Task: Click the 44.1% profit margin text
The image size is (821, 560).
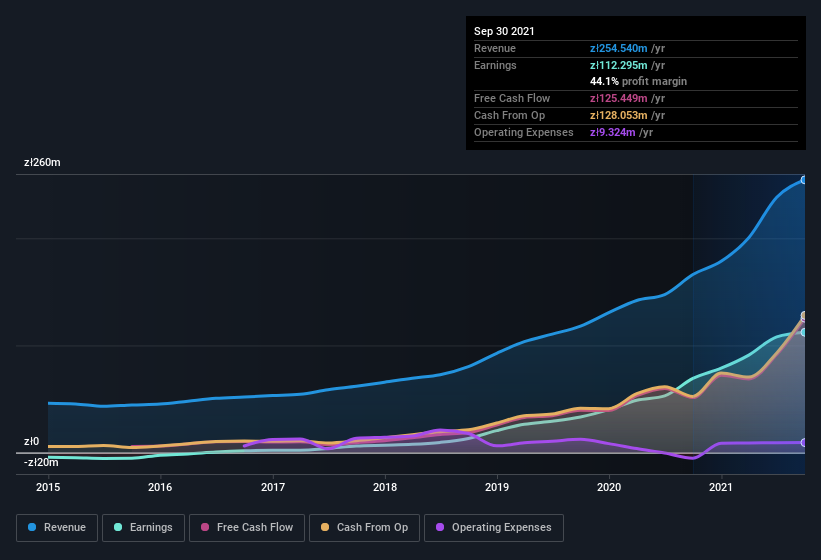Action: (638, 82)
